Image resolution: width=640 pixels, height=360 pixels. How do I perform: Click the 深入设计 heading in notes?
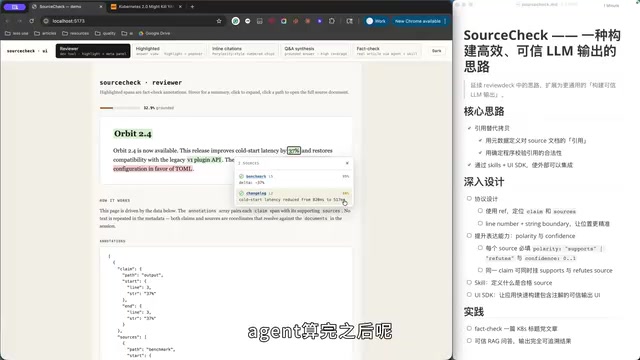click(x=484, y=182)
